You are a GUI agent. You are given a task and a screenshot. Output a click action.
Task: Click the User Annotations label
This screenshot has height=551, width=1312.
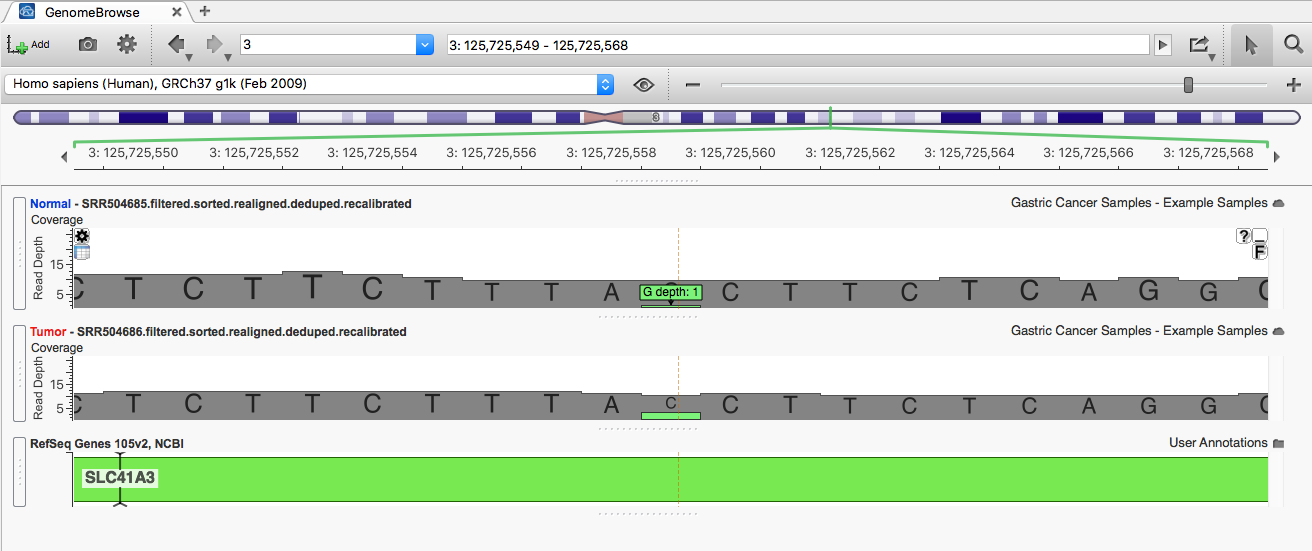pyautogui.click(x=1218, y=443)
